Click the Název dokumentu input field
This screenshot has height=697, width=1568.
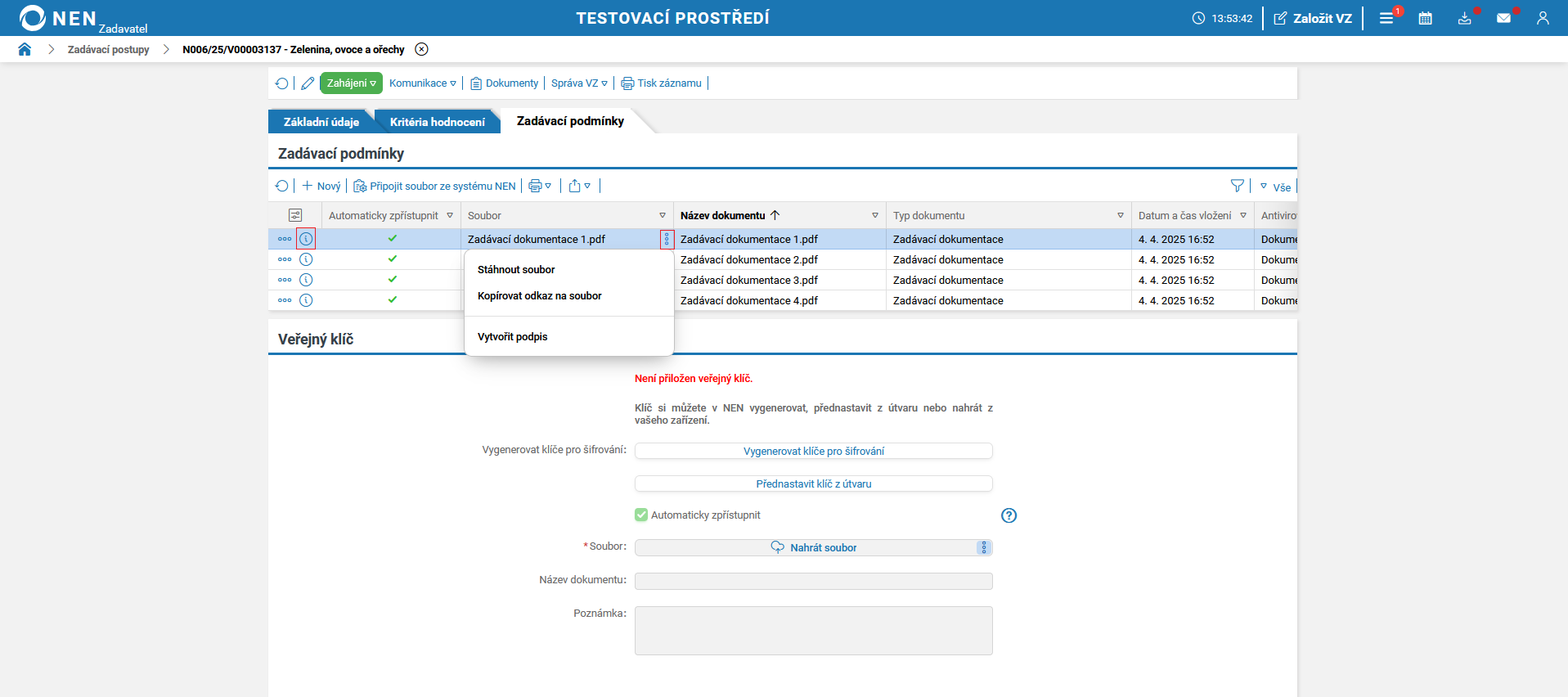[813, 581]
